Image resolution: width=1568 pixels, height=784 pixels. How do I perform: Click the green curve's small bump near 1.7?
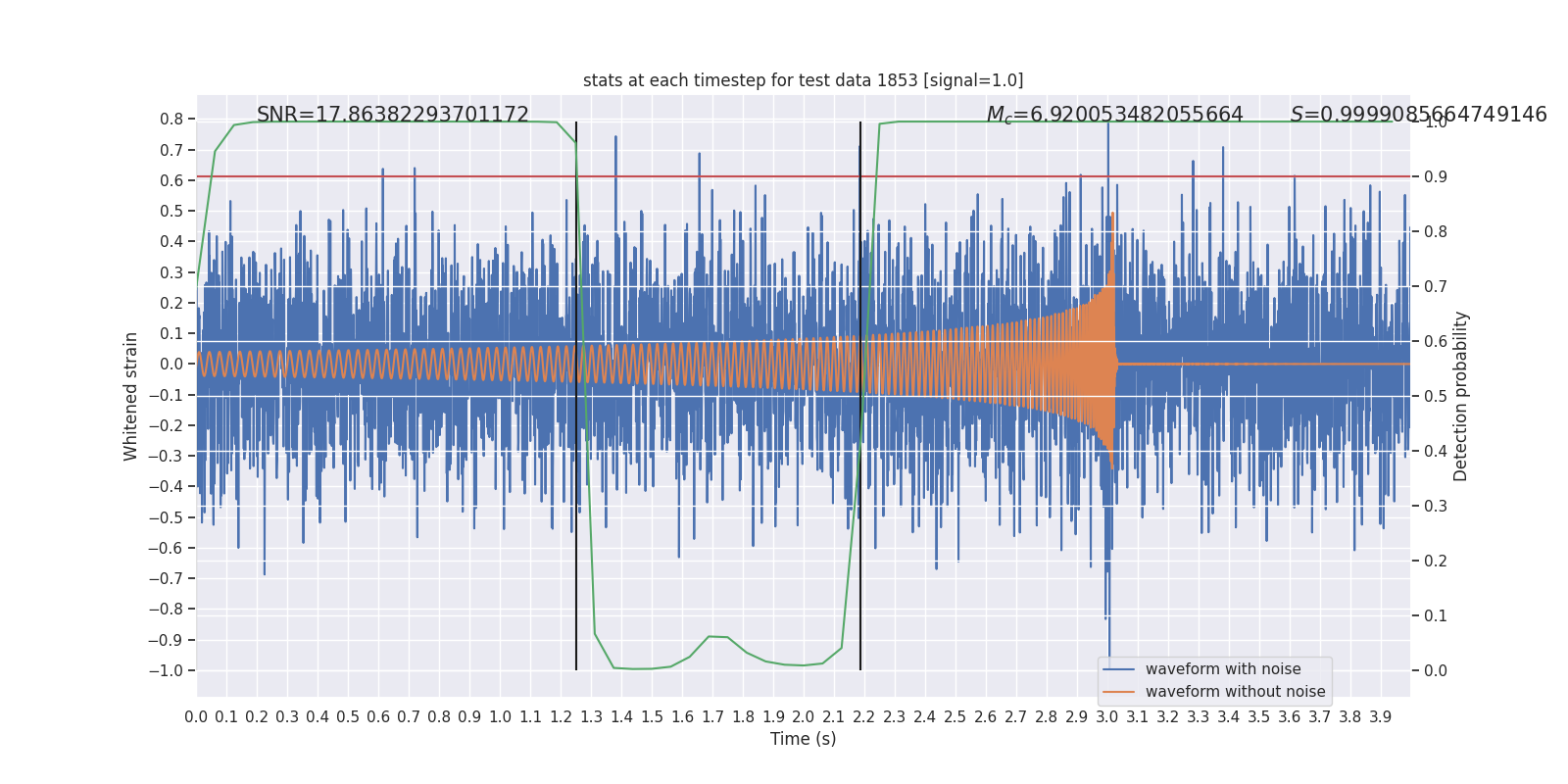(x=717, y=637)
